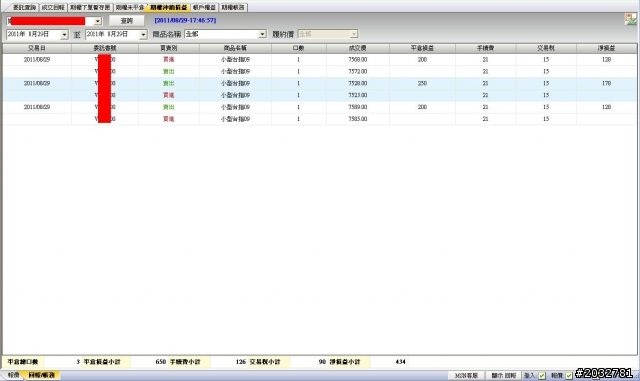
Task: Click the 交易稅 column header
Action: [546, 48]
